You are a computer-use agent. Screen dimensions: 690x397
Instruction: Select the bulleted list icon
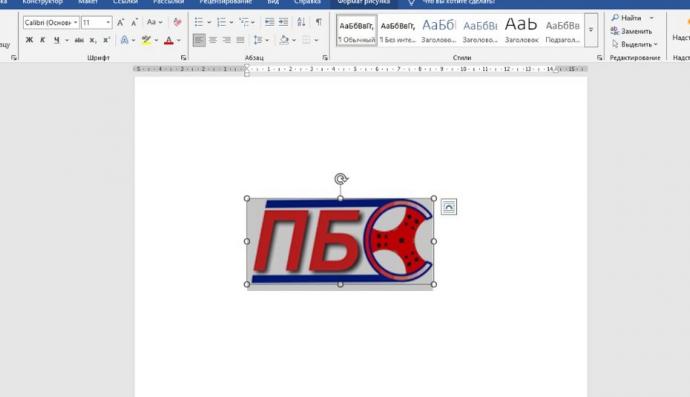[x=199, y=22]
